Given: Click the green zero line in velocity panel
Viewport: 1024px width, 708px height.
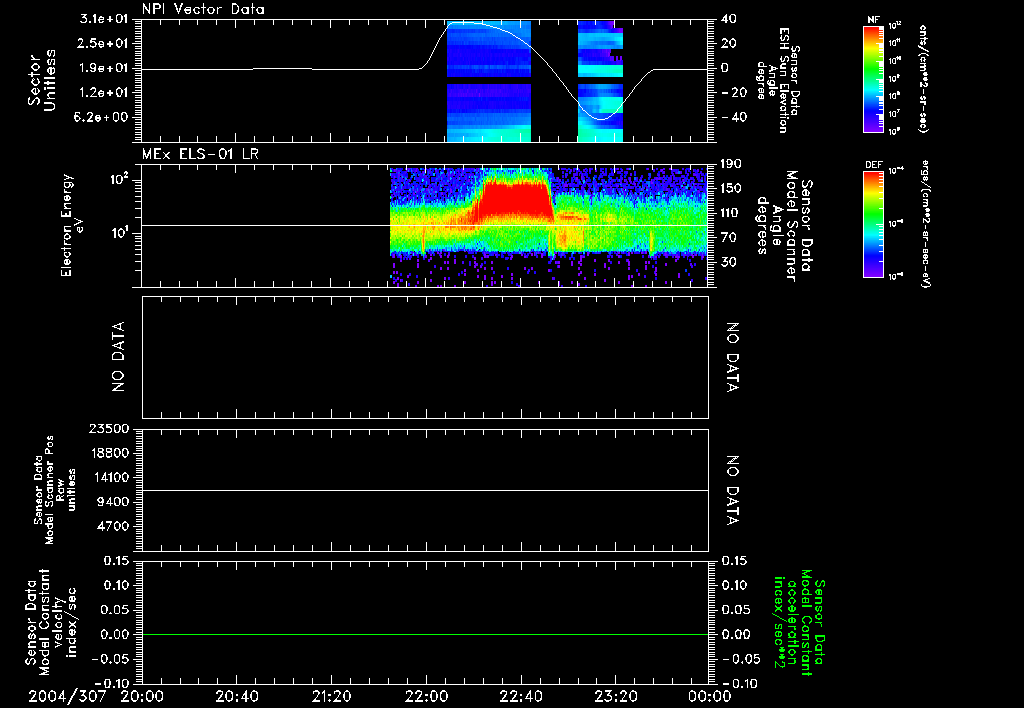Looking at the screenshot, I should (x=425, y=634).
